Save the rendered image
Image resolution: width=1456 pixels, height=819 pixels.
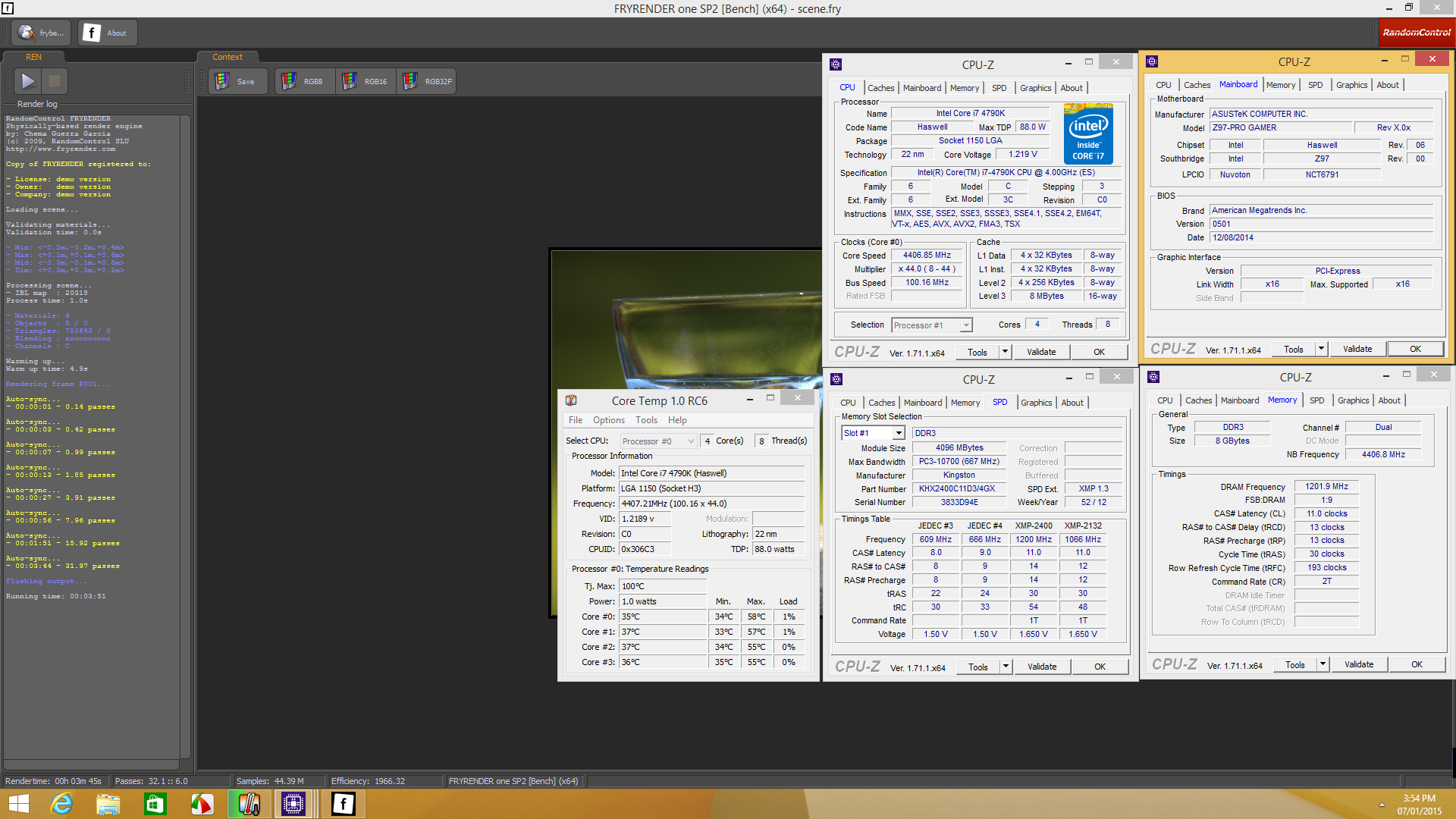pos(237,81)
